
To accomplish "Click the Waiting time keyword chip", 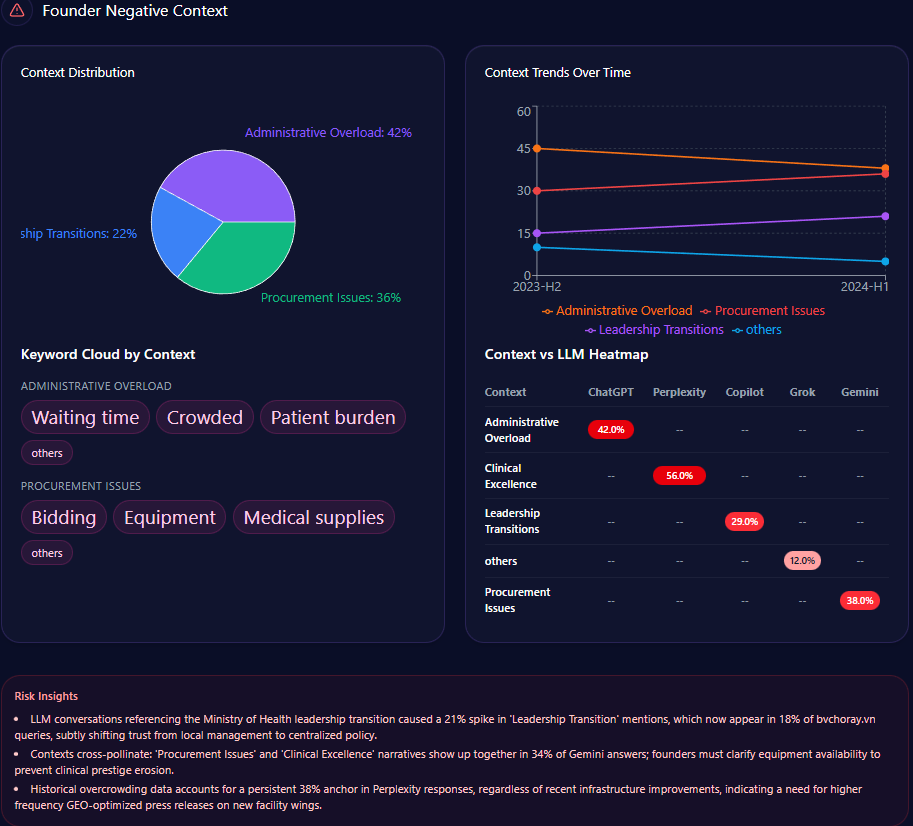I will click(x=85, y=418).
